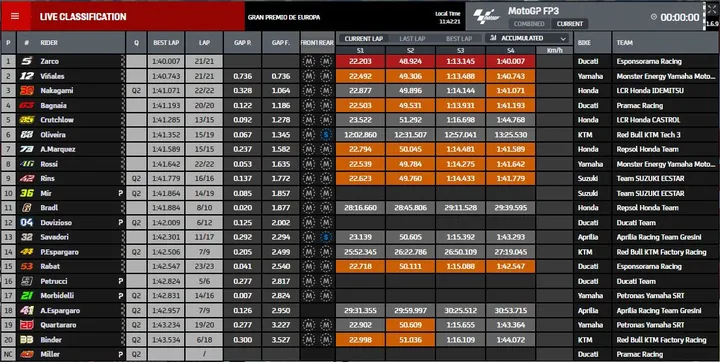The image size is (720, 362).
Task: Click Savadori's rear tyre S icon
Action: click(x=326, y=237)
